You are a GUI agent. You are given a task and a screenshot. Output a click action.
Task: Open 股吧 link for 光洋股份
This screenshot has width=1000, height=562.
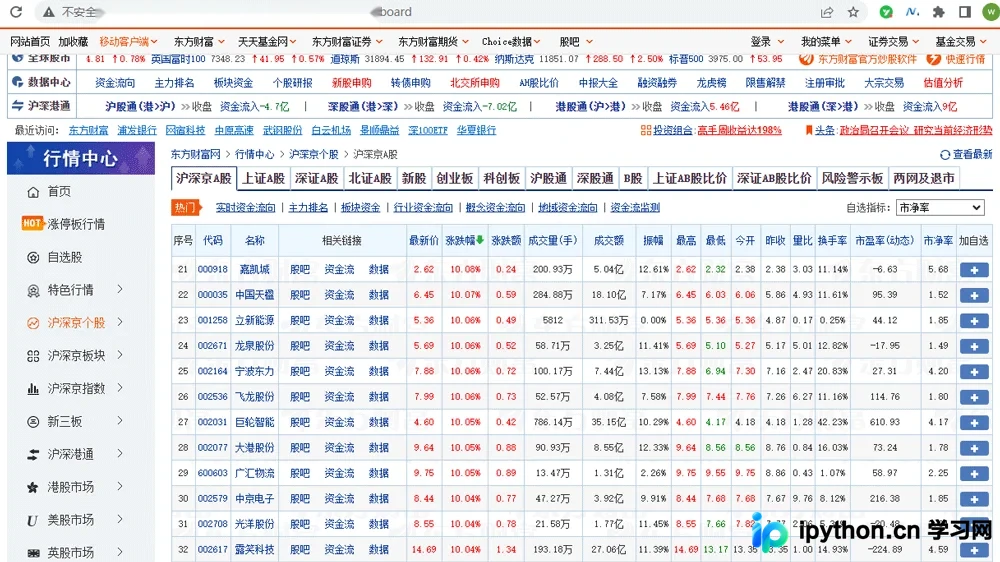coord(300,524)
